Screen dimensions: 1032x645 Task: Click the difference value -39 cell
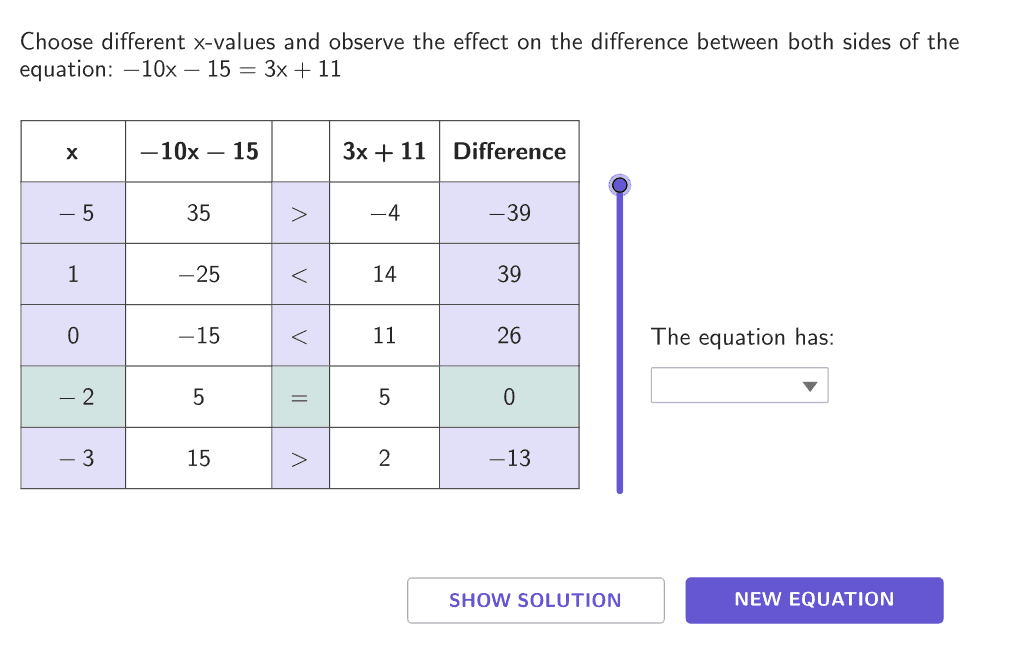click(509, 213)
